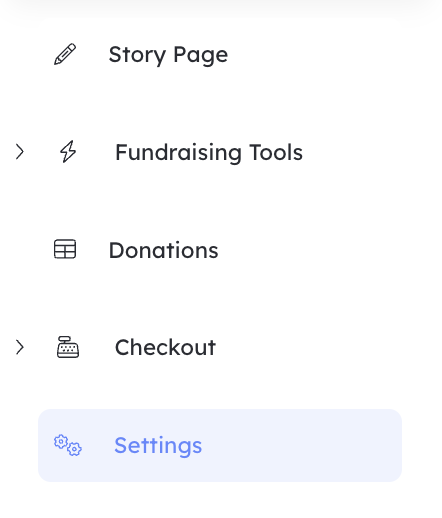Go to the Donations section
This screenshot has height=518, width=442.
click(164, 250)
